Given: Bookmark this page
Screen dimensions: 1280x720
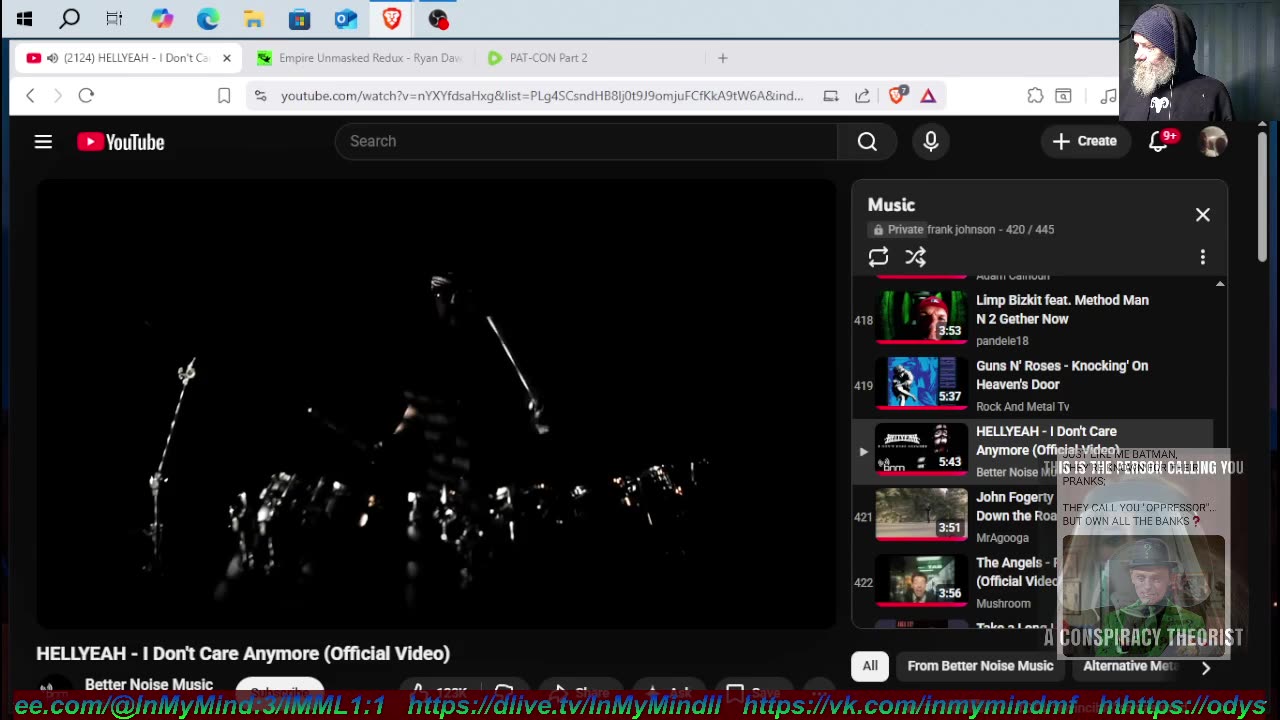Looking at the screenshot, I should [224, 96].
